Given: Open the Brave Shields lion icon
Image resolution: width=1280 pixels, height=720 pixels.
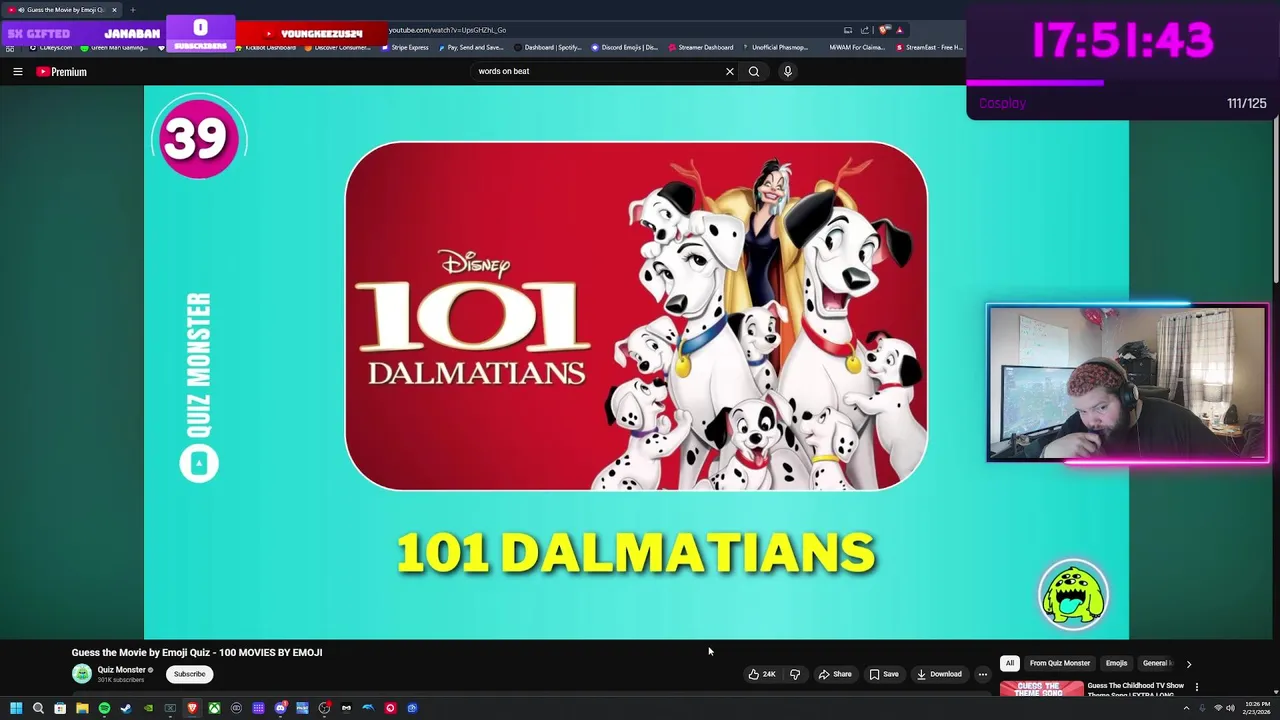Looking at the screenshot, I should pyautogui.click(x=884, y=30).
